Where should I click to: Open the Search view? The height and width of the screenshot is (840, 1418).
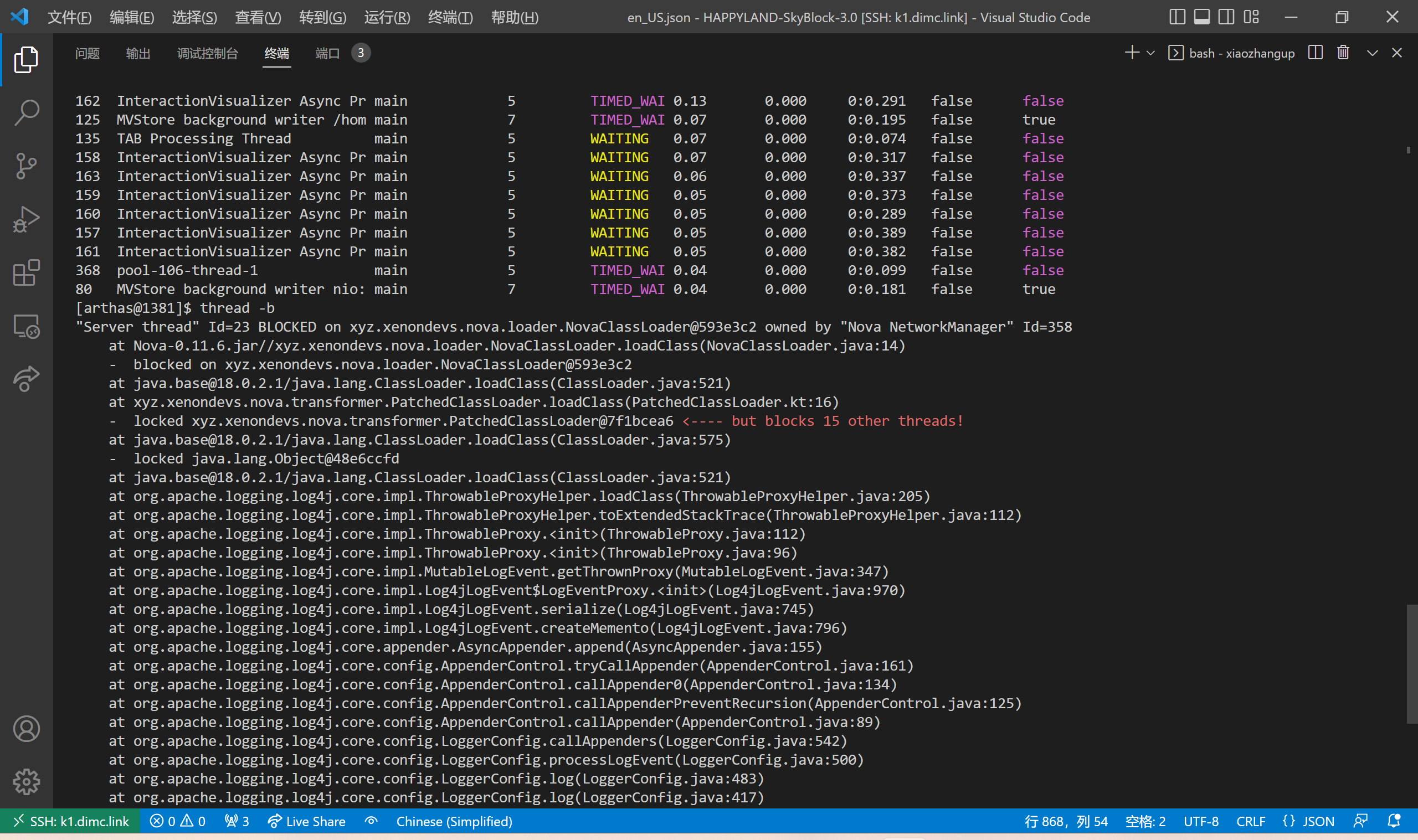pyautogui.click(x=26, y=112)
